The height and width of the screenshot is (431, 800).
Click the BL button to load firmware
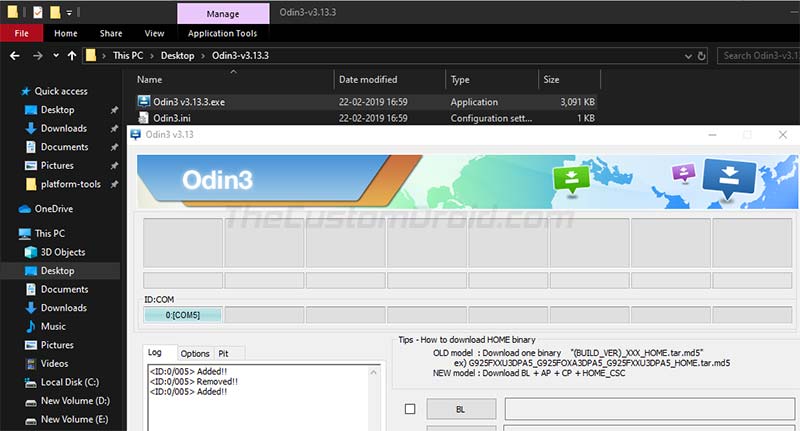[x=461, y=409]
